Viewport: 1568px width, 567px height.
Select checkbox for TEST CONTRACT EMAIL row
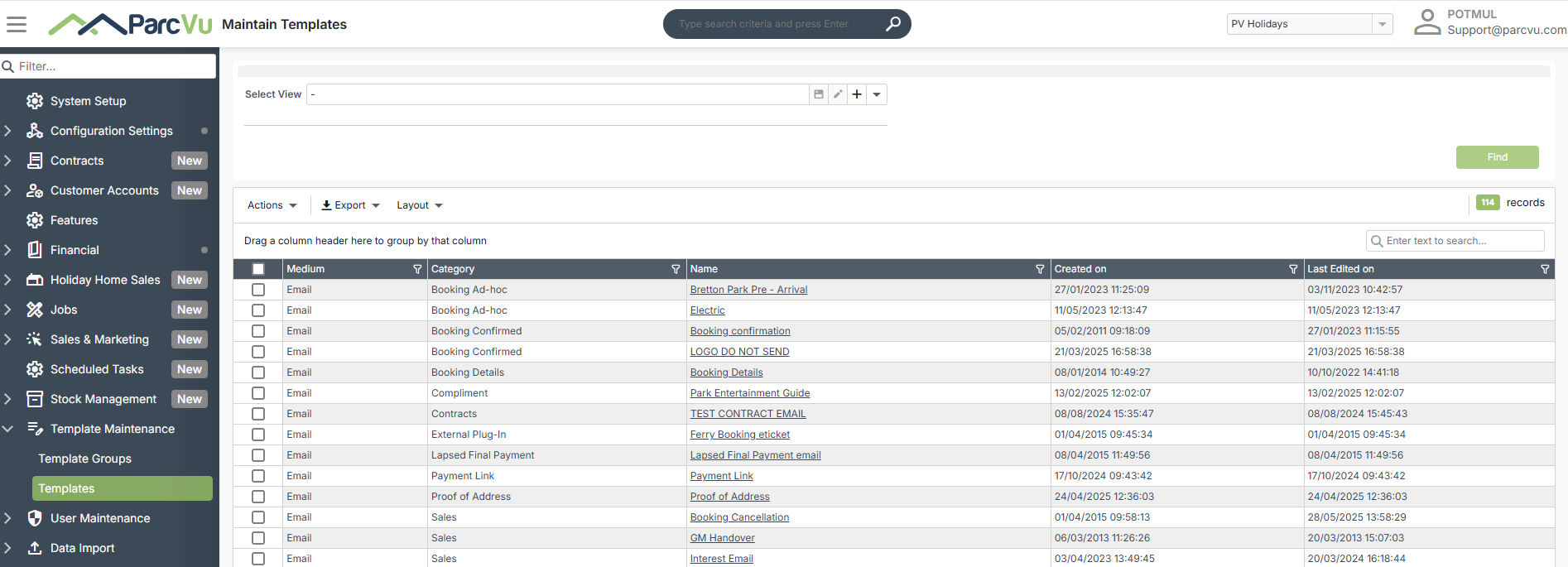[258, 414]
